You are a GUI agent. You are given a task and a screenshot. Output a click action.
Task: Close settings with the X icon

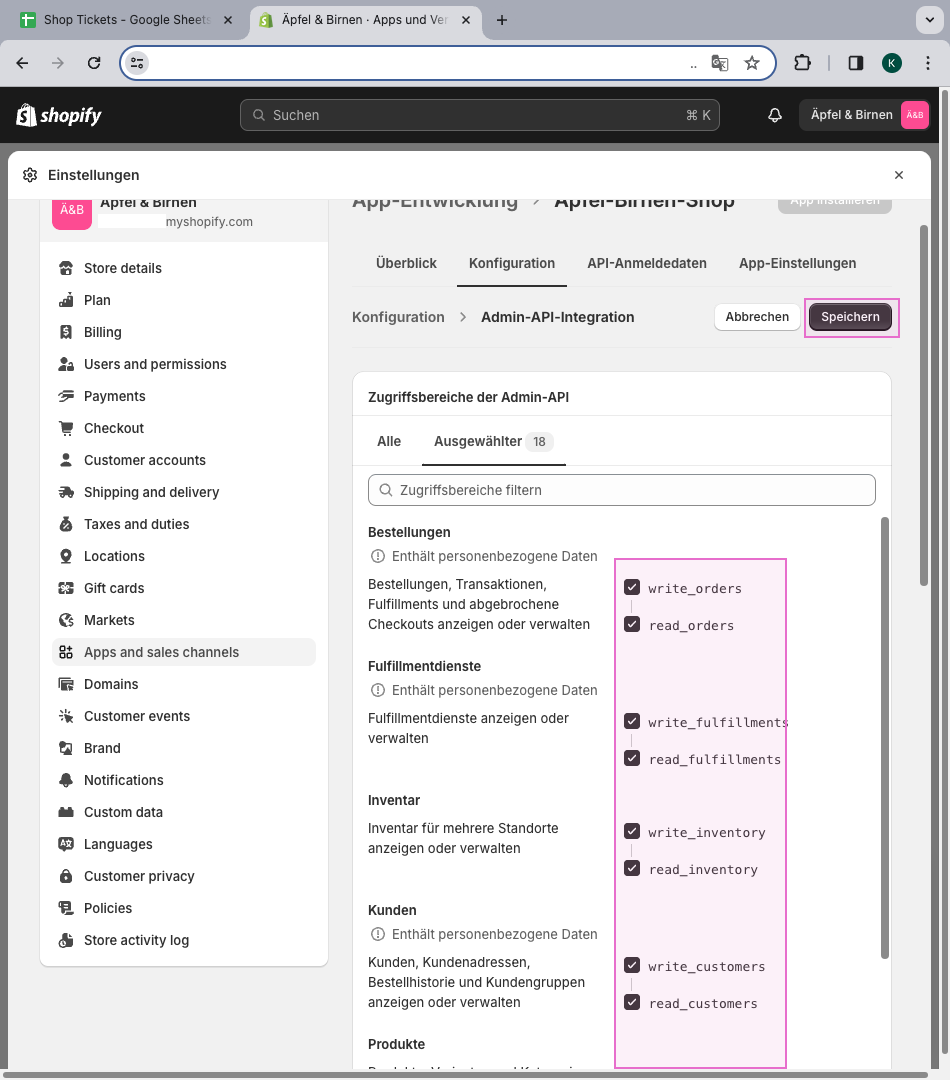coord(898,175)
